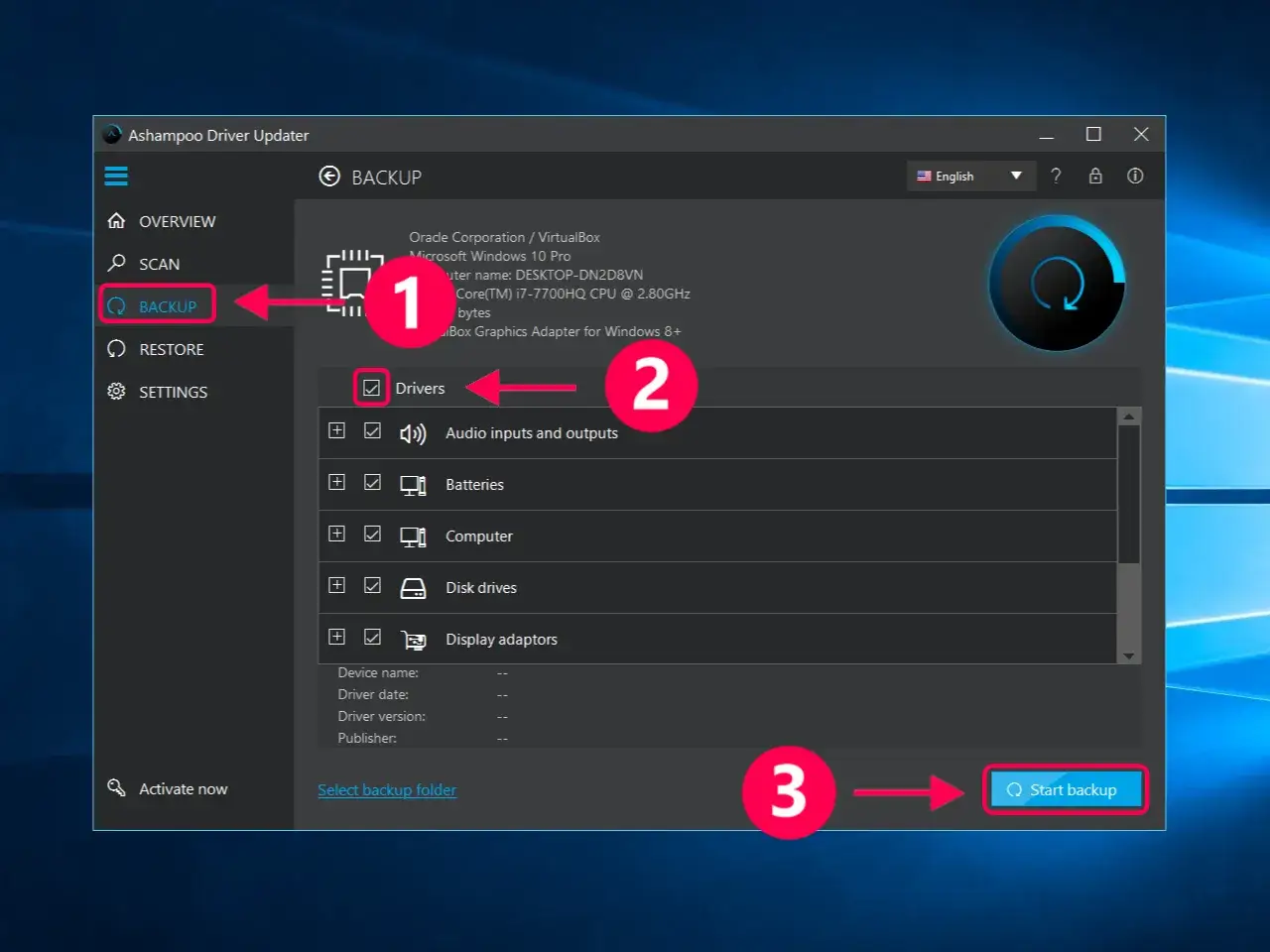The image size is (1270, 952).
Task: Uncheck Audio inputs and outputs checkbox
Action: [x=372, y=431]
